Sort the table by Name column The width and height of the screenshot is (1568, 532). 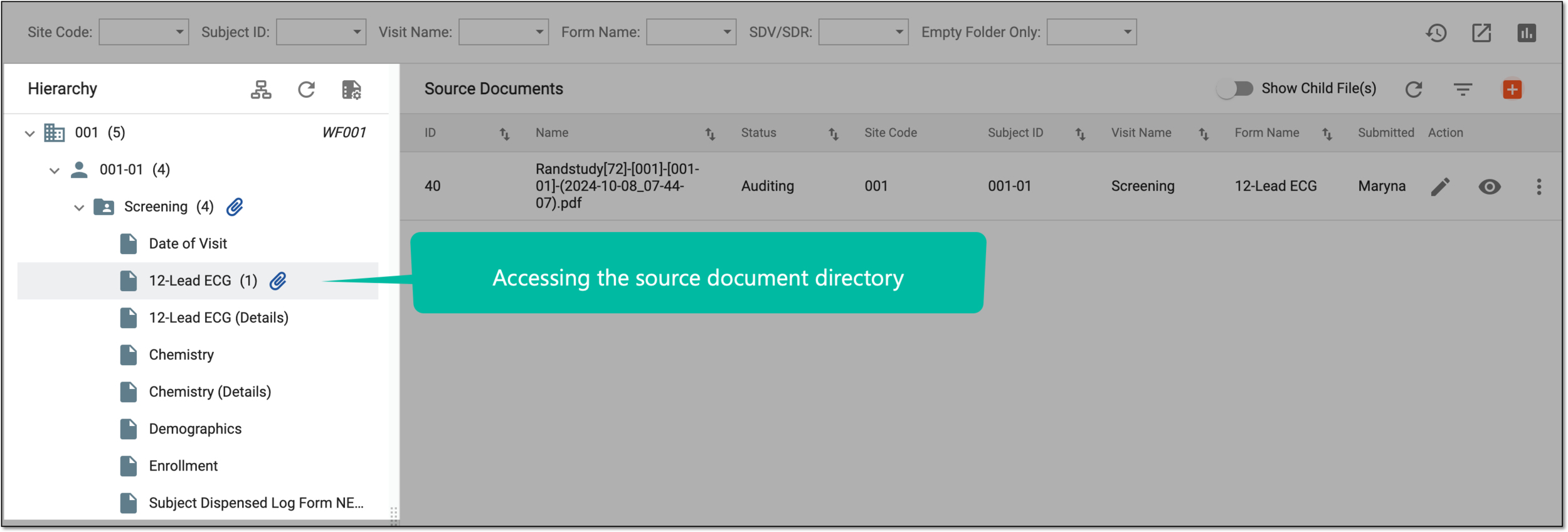710,133
